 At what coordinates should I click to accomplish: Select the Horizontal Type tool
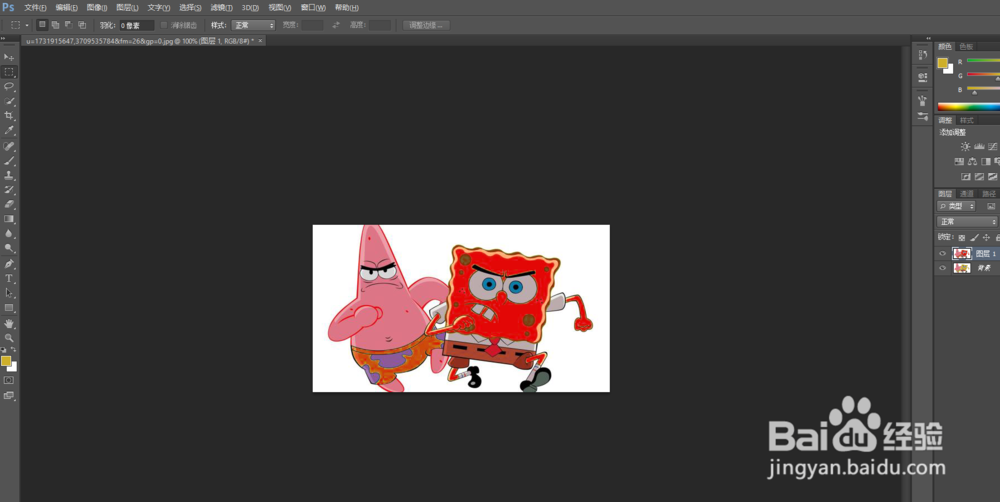(x=9, y=279)
